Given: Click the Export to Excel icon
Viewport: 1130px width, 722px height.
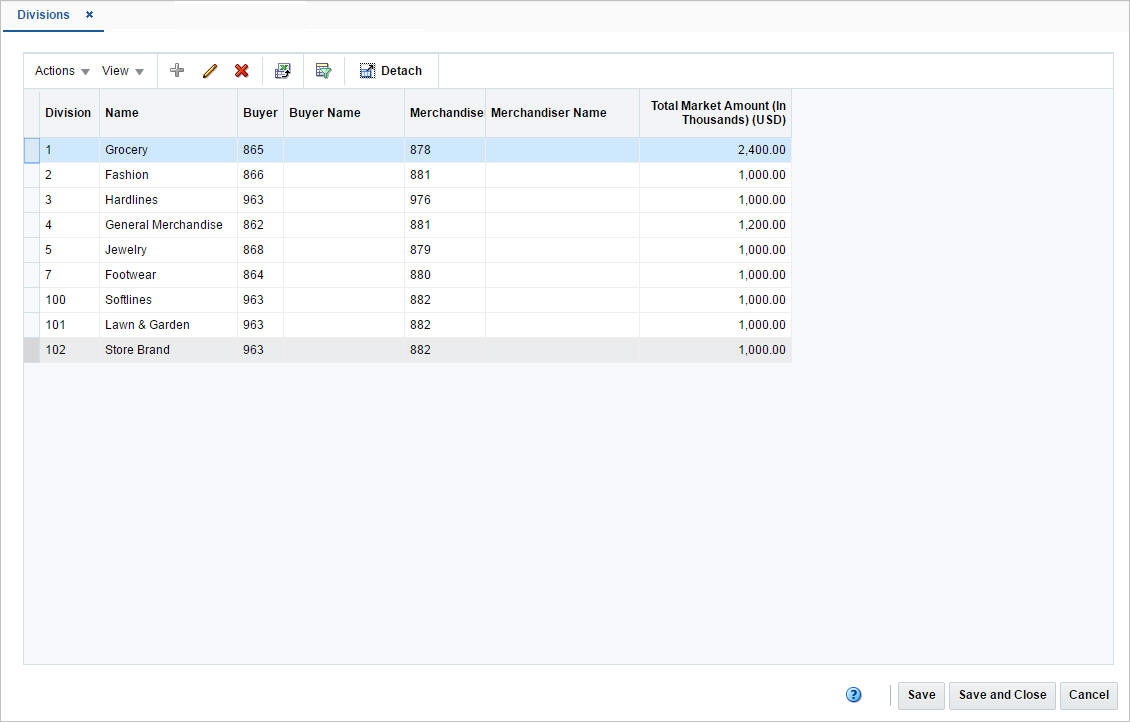Looking at the screenshot, I should [282, 71].
